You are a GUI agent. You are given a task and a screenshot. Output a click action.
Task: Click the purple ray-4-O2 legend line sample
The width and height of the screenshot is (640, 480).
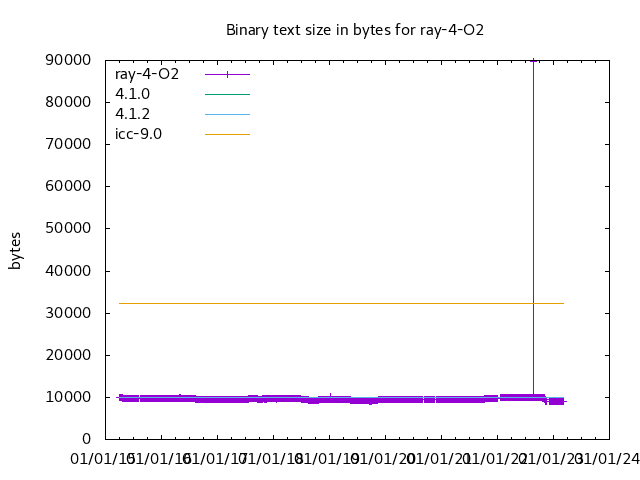point(227,74)
